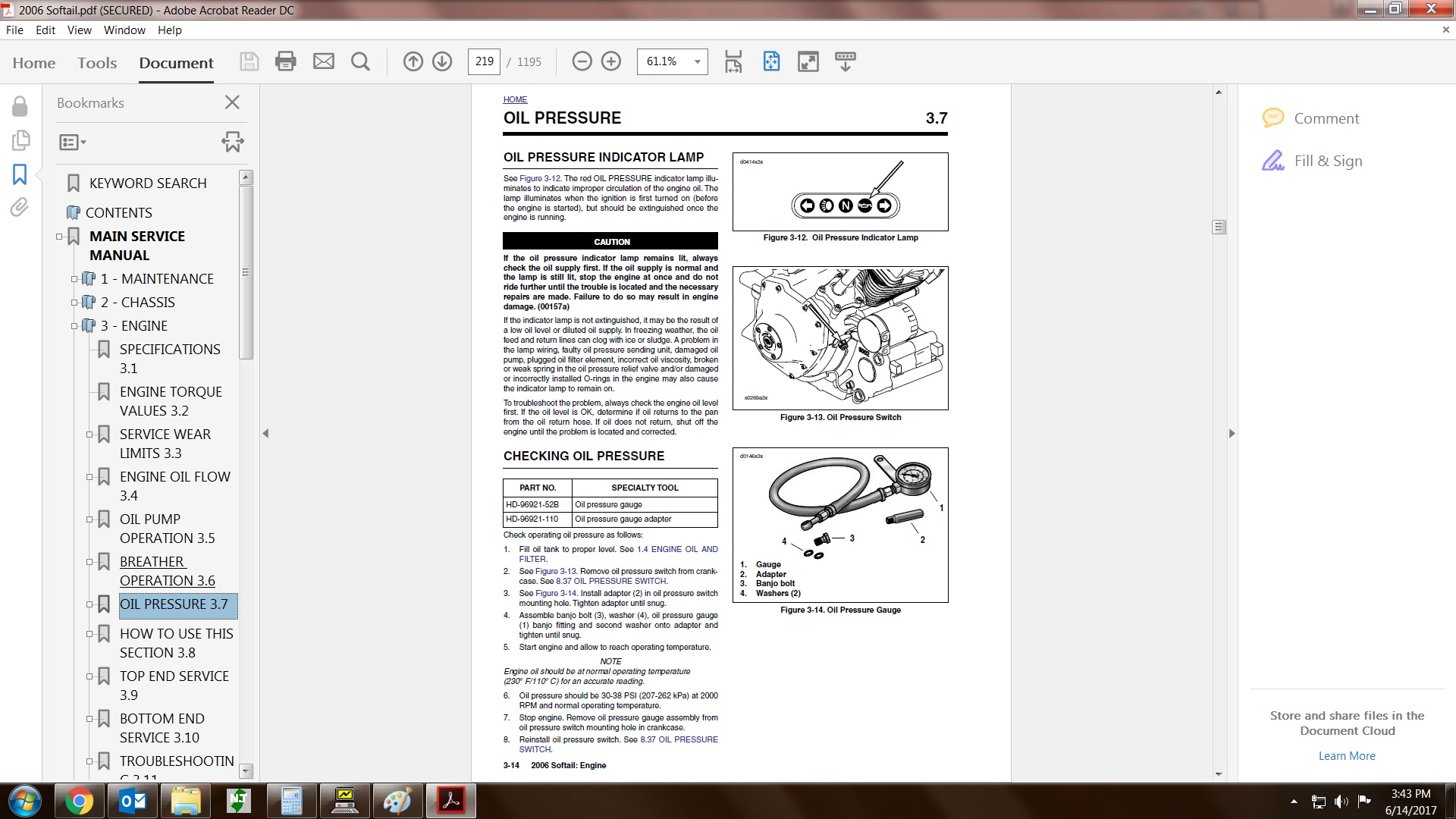The image size is (1456, 819).
Task: Open the Attachments paperclip panel
Action: click(20, 208)
